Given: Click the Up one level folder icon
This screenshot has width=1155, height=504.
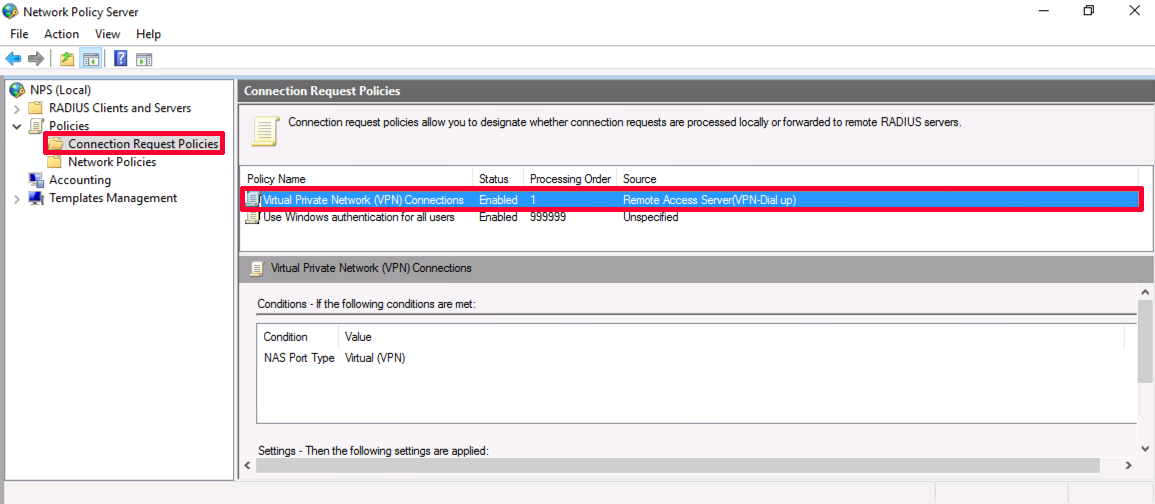Looking at the screenshot, I should point(67,59).
